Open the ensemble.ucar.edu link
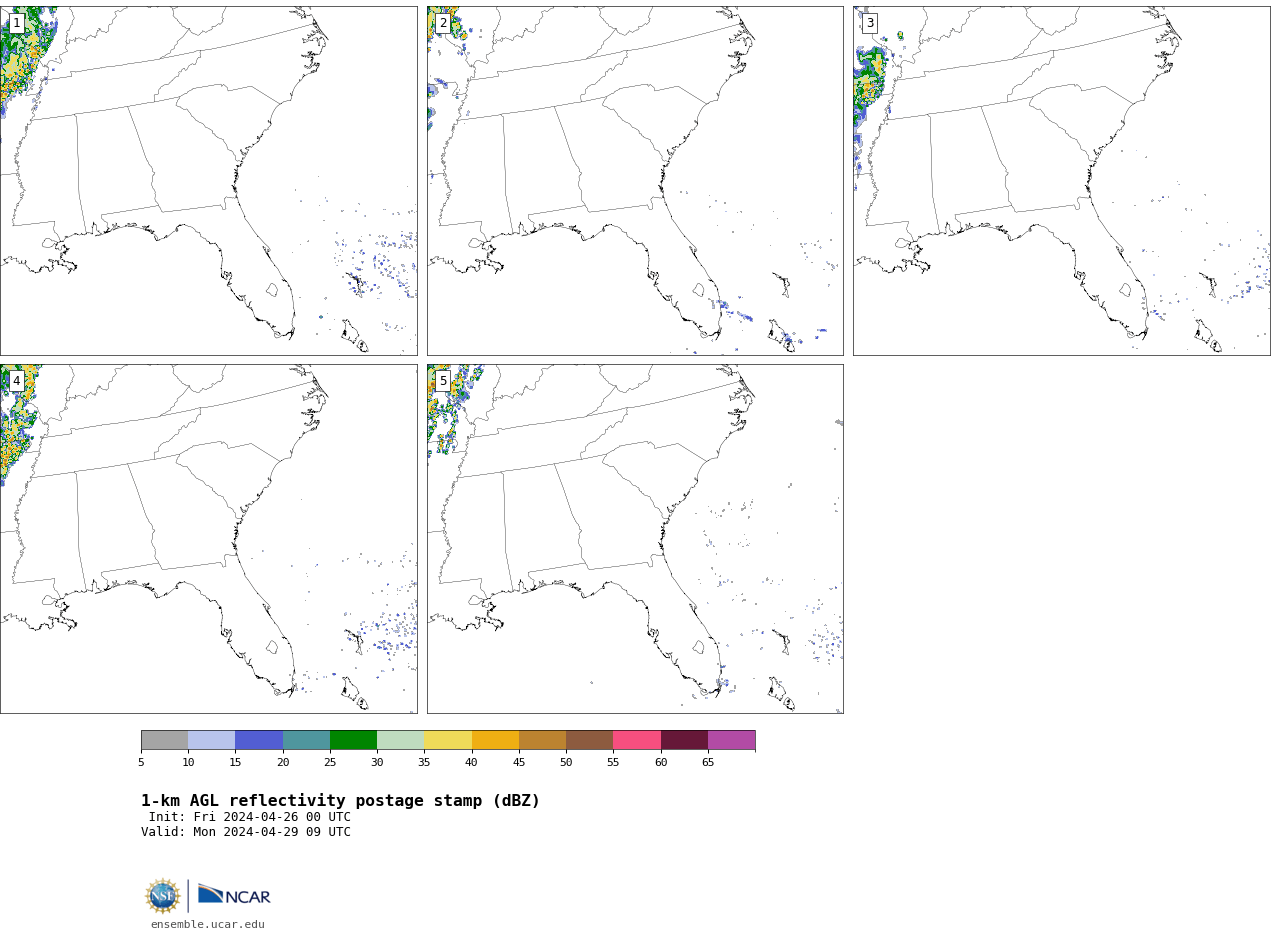 [x=208, y=925]
